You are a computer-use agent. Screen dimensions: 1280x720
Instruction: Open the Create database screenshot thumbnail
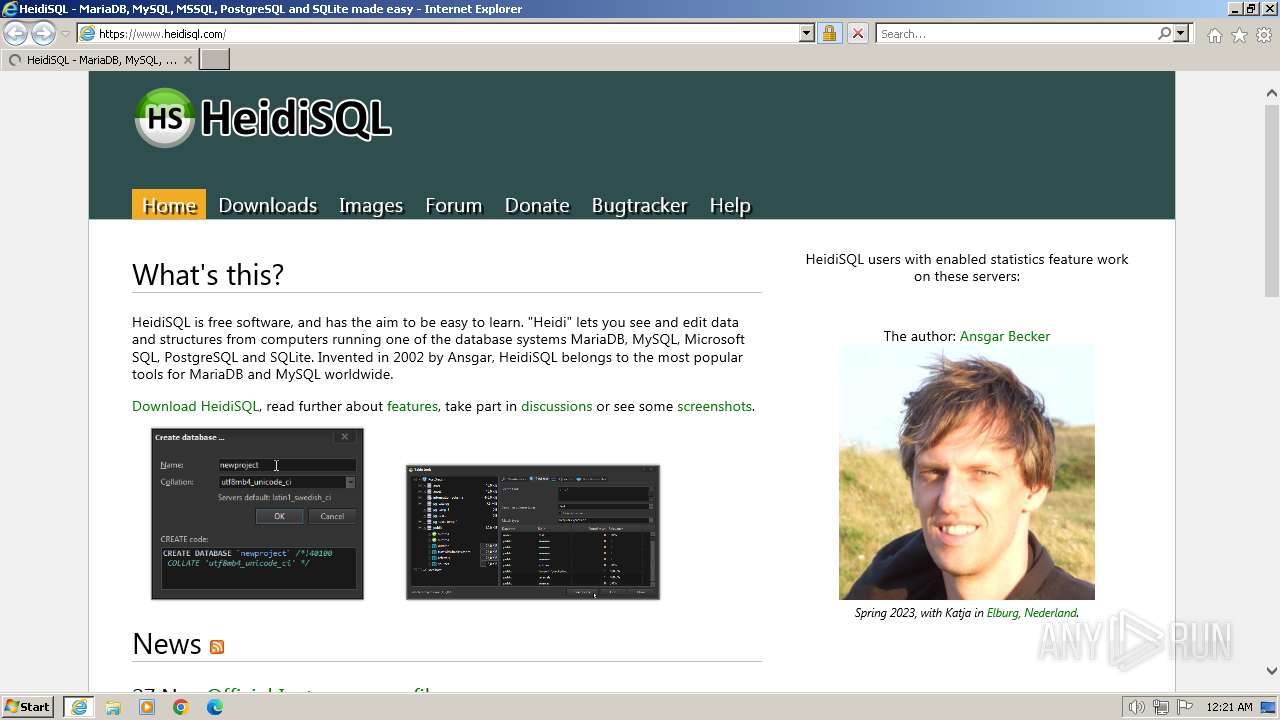pos(257,514)
